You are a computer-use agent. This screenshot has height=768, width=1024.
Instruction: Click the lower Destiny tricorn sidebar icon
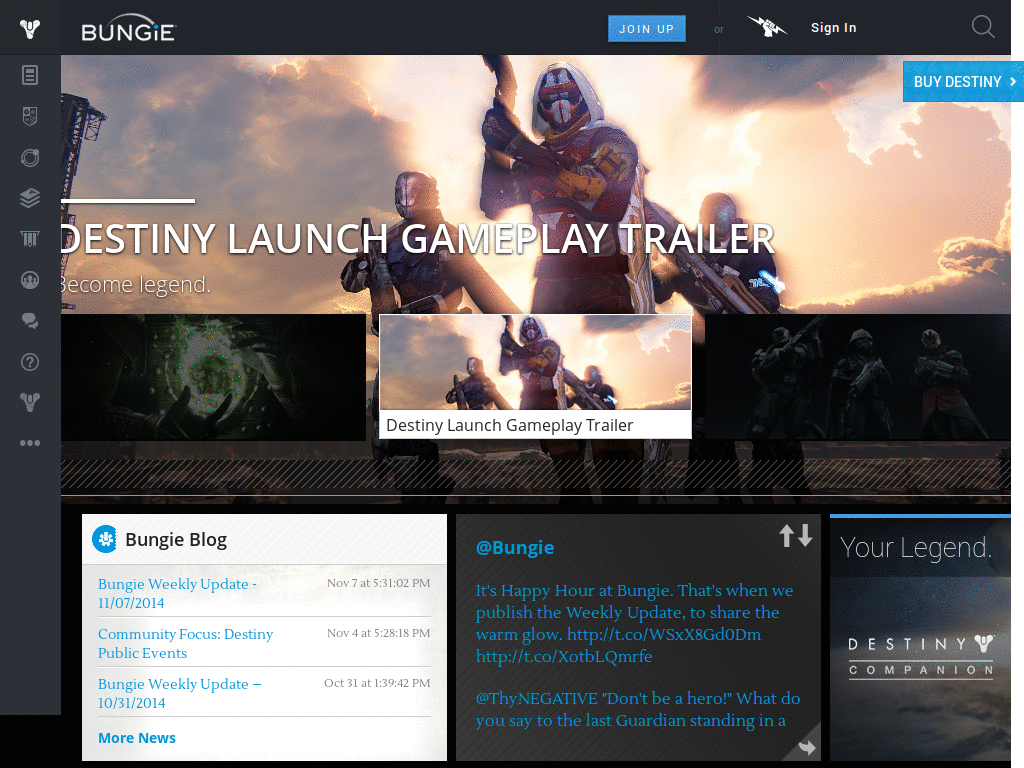[30, 402]
